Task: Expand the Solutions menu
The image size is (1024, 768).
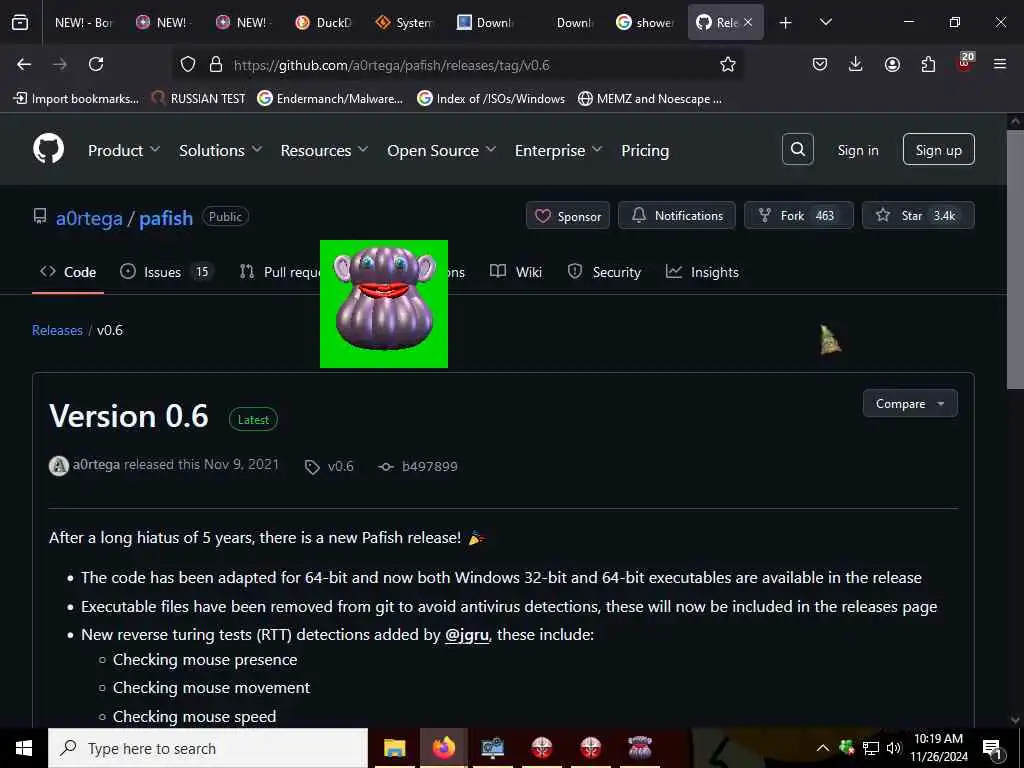Action: [x=221, y=150]
